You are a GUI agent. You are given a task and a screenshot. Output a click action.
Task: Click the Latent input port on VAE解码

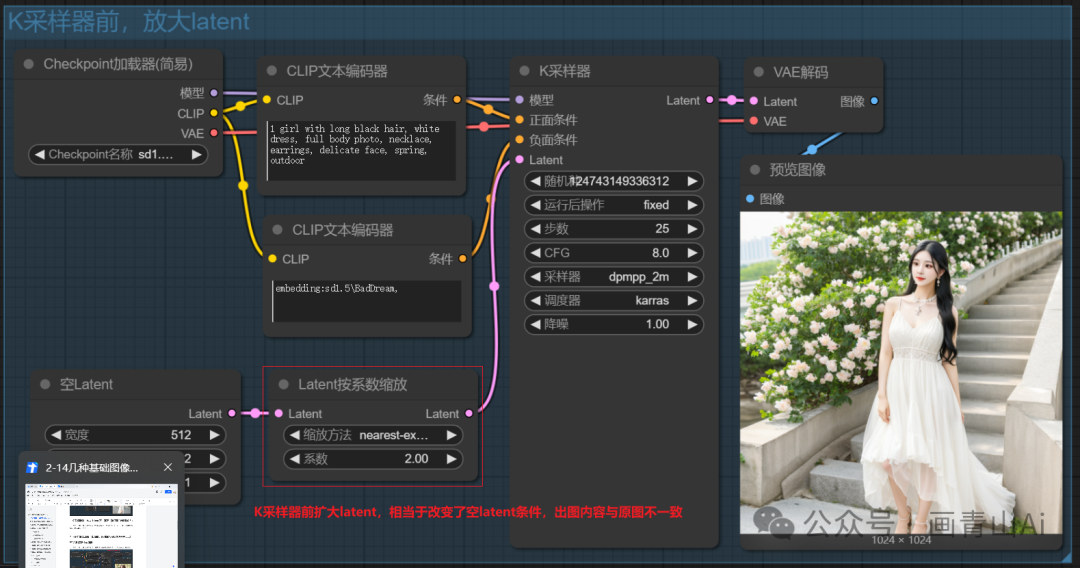[x=754, y=101]
